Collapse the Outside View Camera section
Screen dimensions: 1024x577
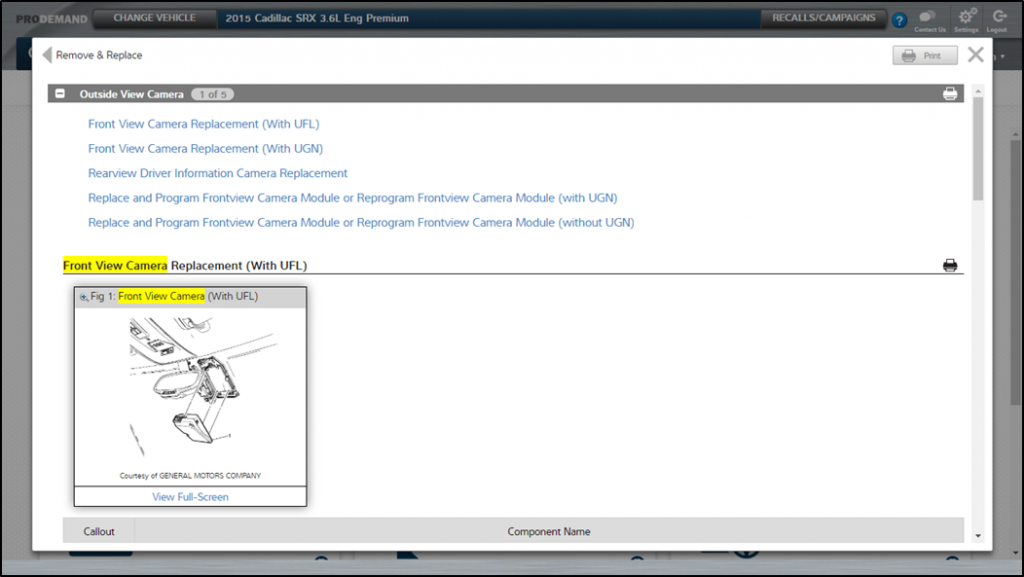[x=61, y=94]
